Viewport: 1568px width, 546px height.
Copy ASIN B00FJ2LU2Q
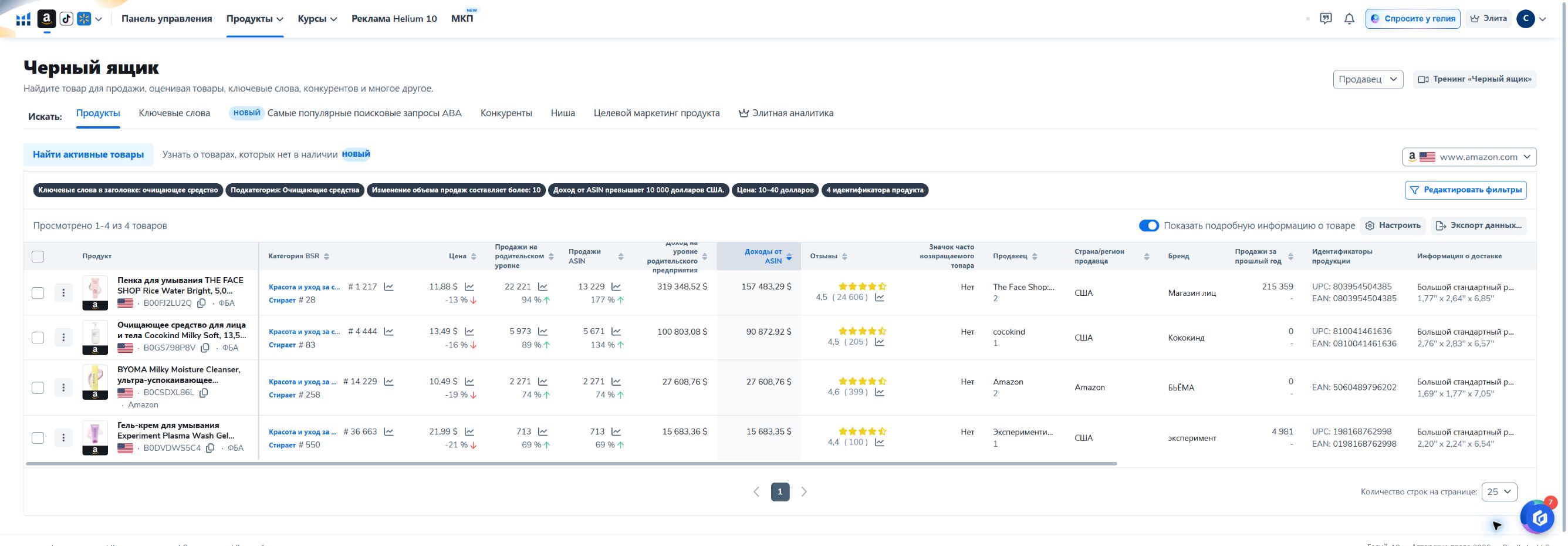click(201, 303)
